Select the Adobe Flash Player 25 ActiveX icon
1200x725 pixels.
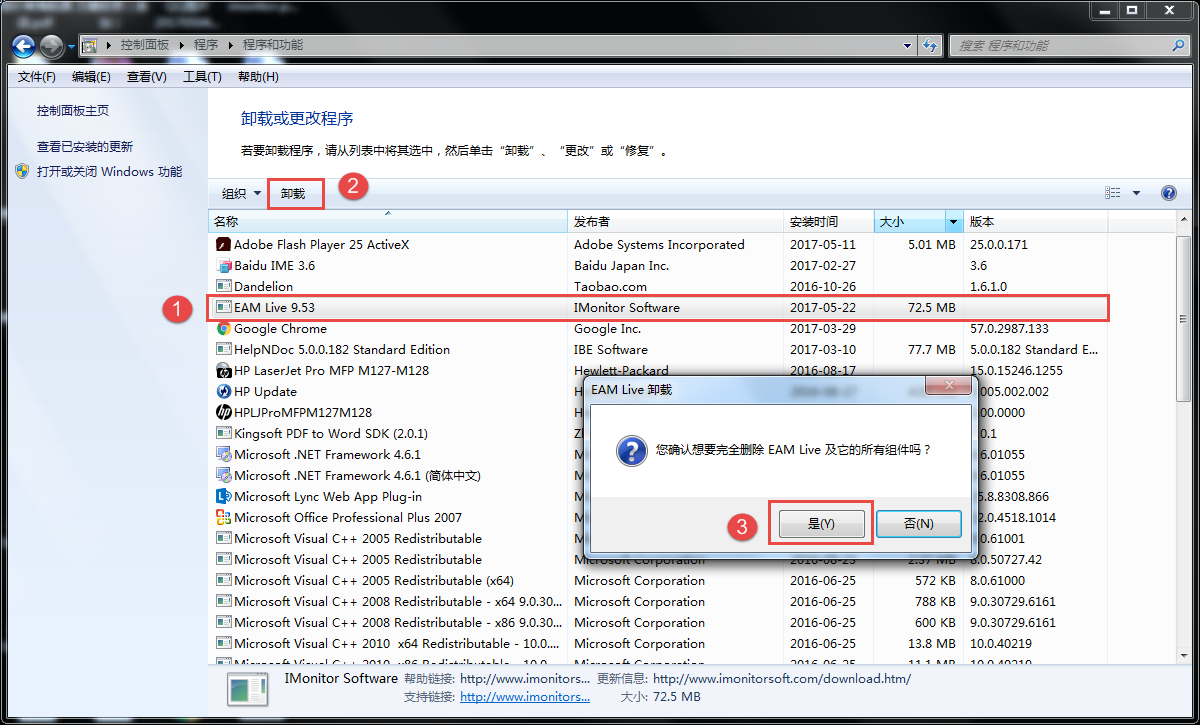coord(224,244)
